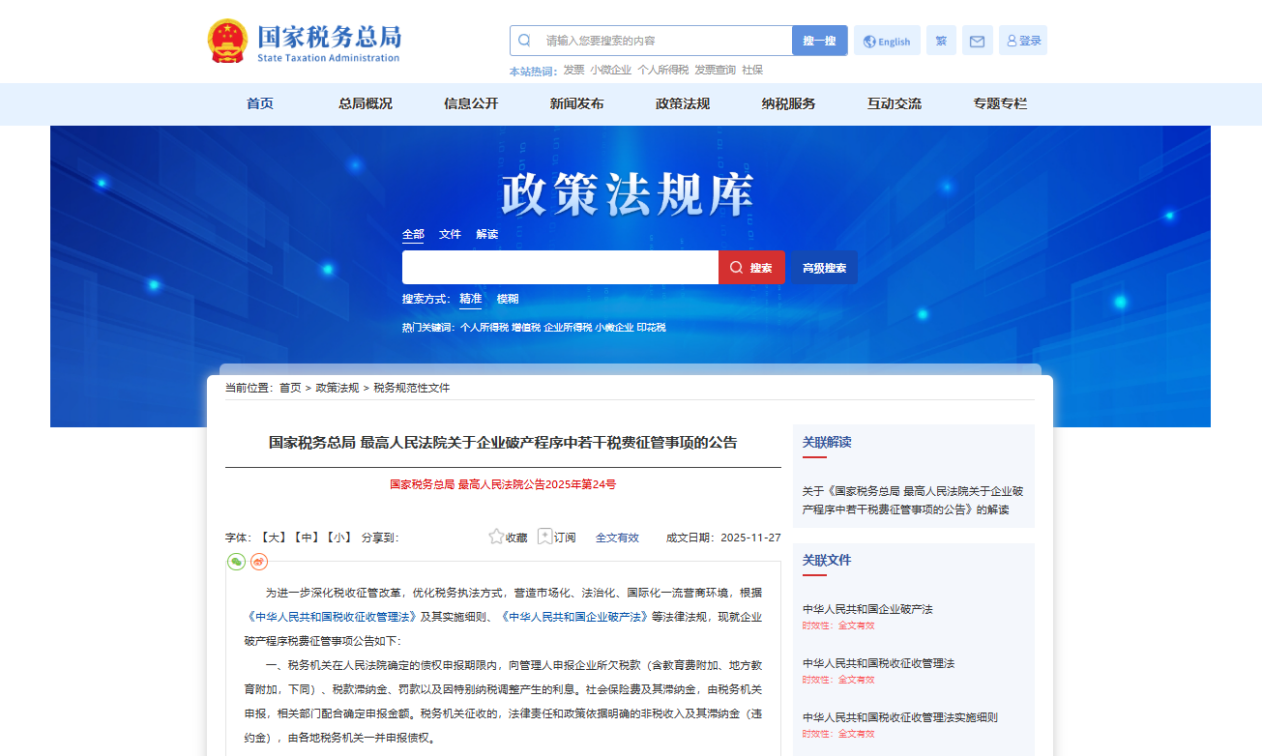Toggle traditional Chinese with 繁 button
The width and height of the screenshot is (1262, 756).
click(941, 41)
